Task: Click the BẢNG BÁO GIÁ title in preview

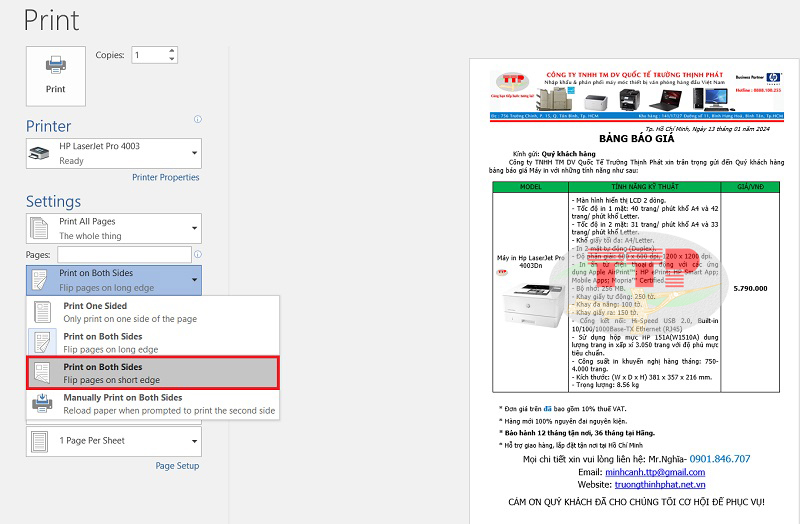Action: [636, 138]
